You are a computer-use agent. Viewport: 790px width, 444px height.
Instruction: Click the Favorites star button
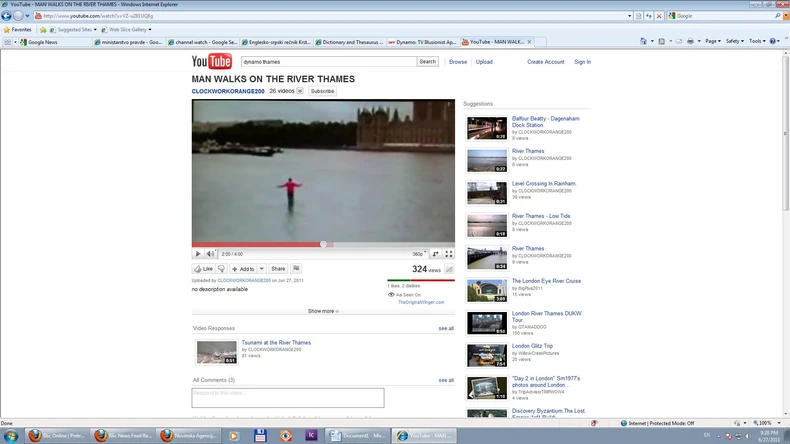(18, 30)
